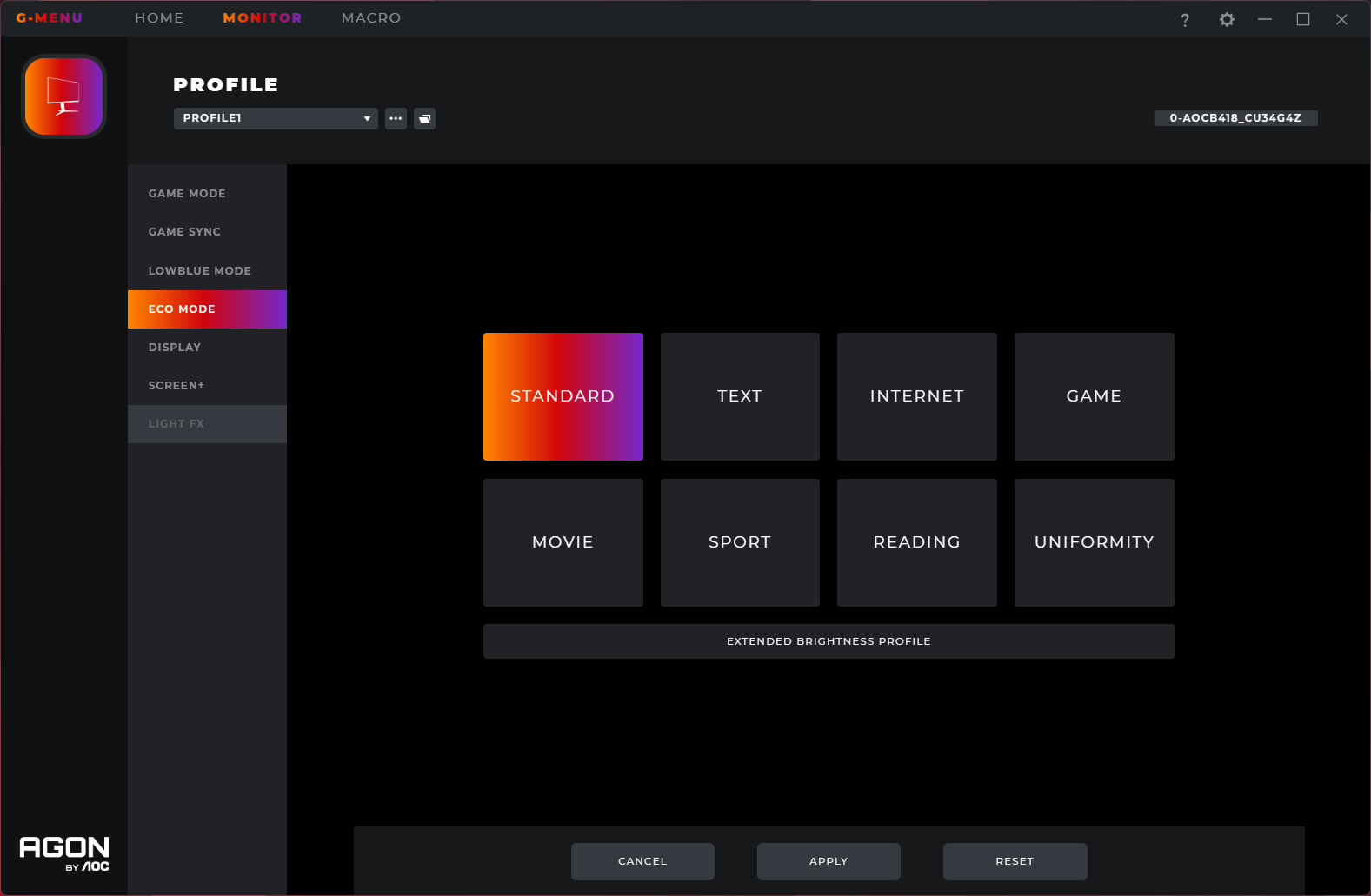The image size is (1371, 896).
Task: Open Game Mode in the sidebar
Action: (x=187, y=194)
